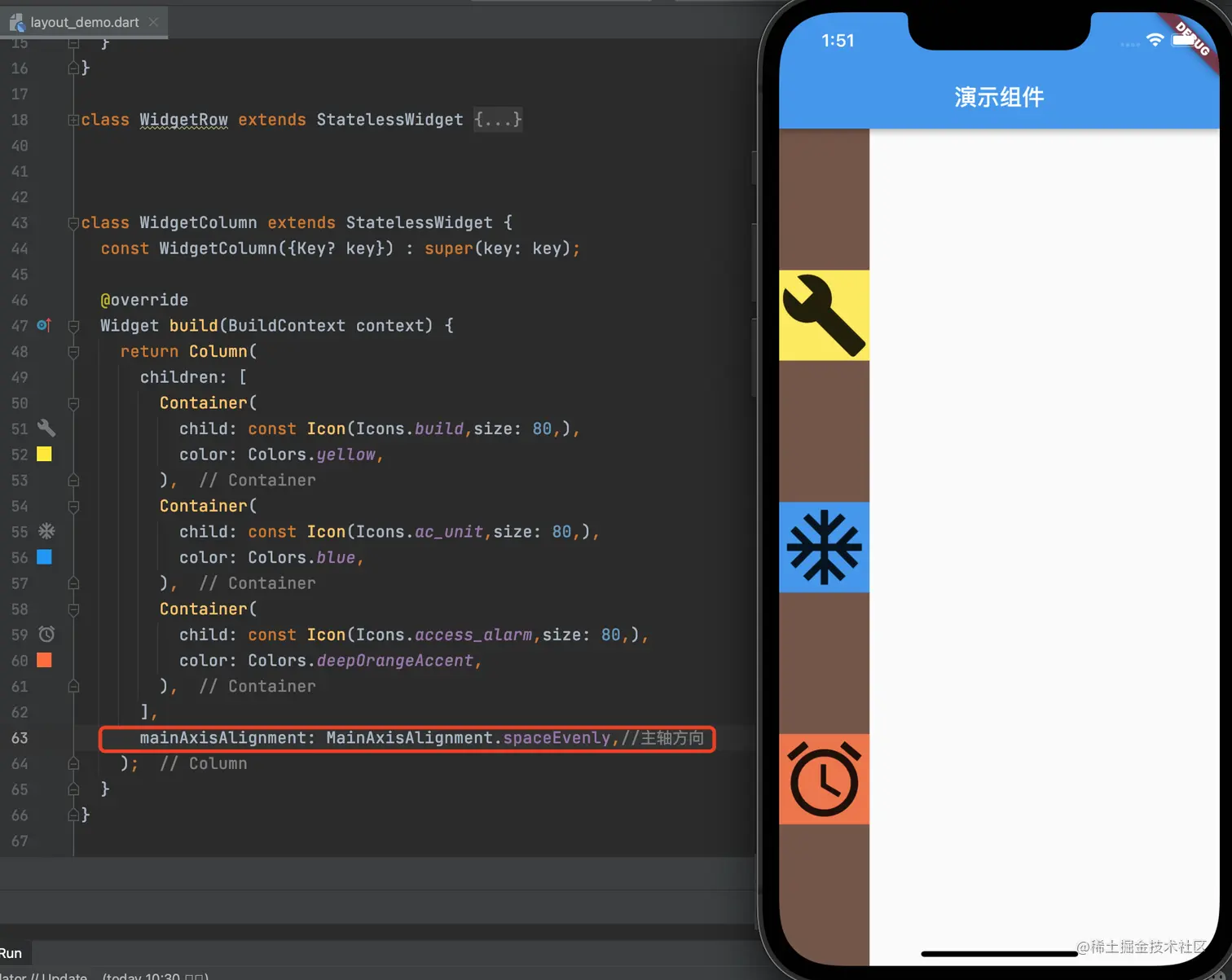Select the layout_demo.dart editor tab

coord(84,22)
